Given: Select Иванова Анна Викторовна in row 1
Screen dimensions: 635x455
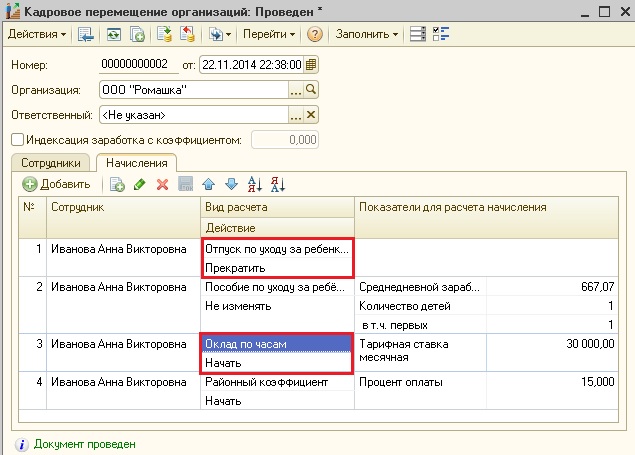Looking at the screenshot, I should pos(124,257).
